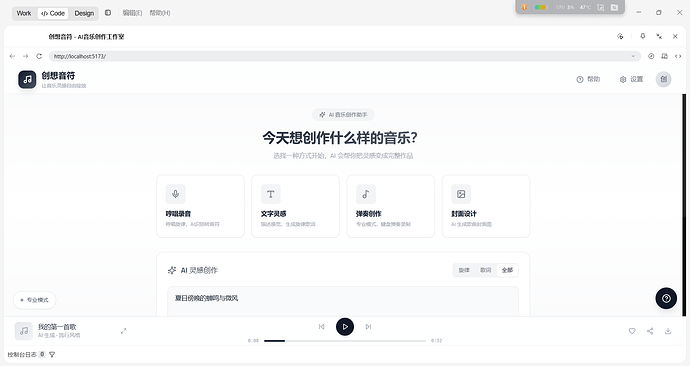
Task: Click the song title 我的第一首歌
Action: click(57, 327)
